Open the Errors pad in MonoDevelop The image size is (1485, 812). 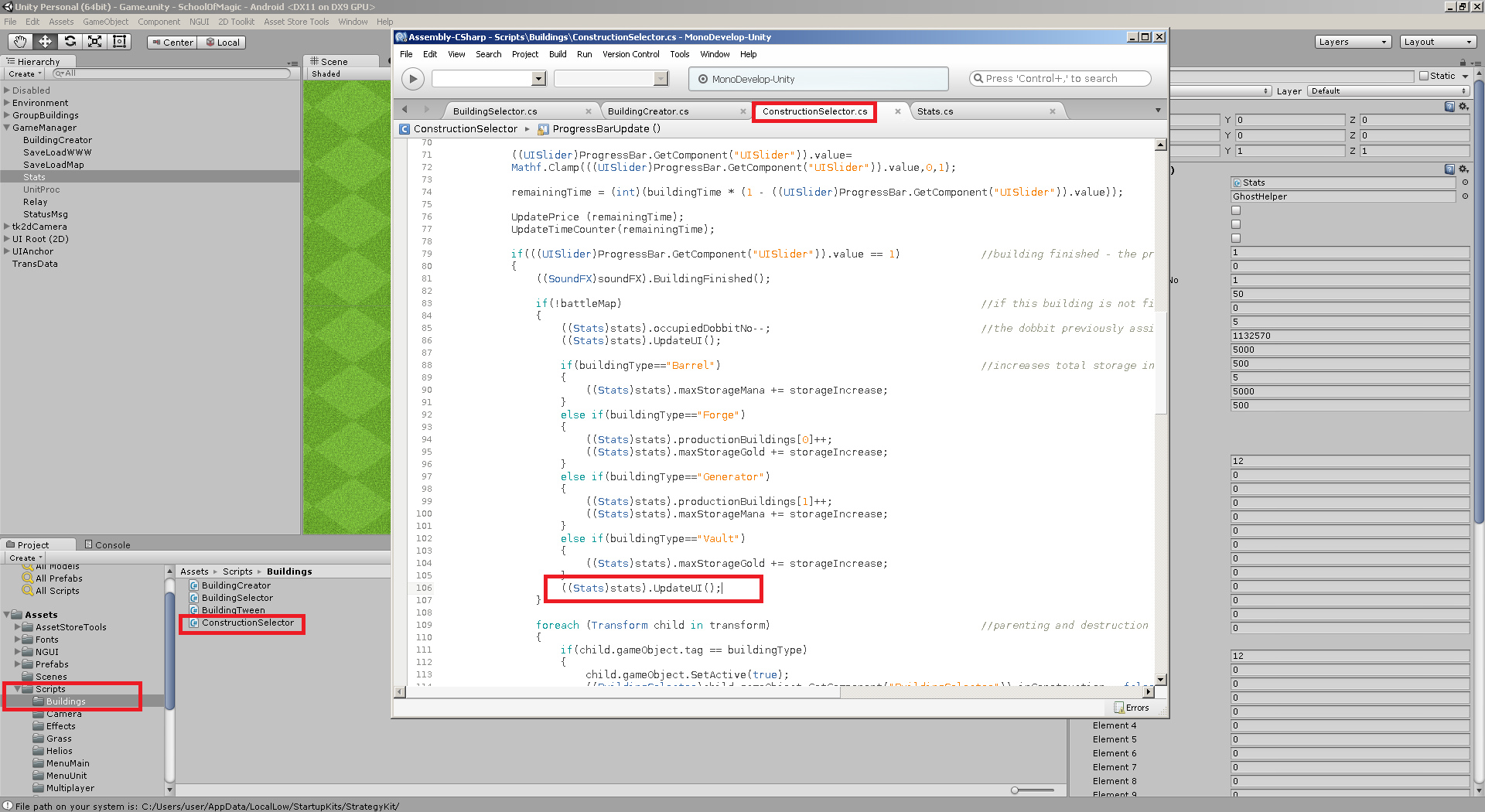[x=1132, y=708]
